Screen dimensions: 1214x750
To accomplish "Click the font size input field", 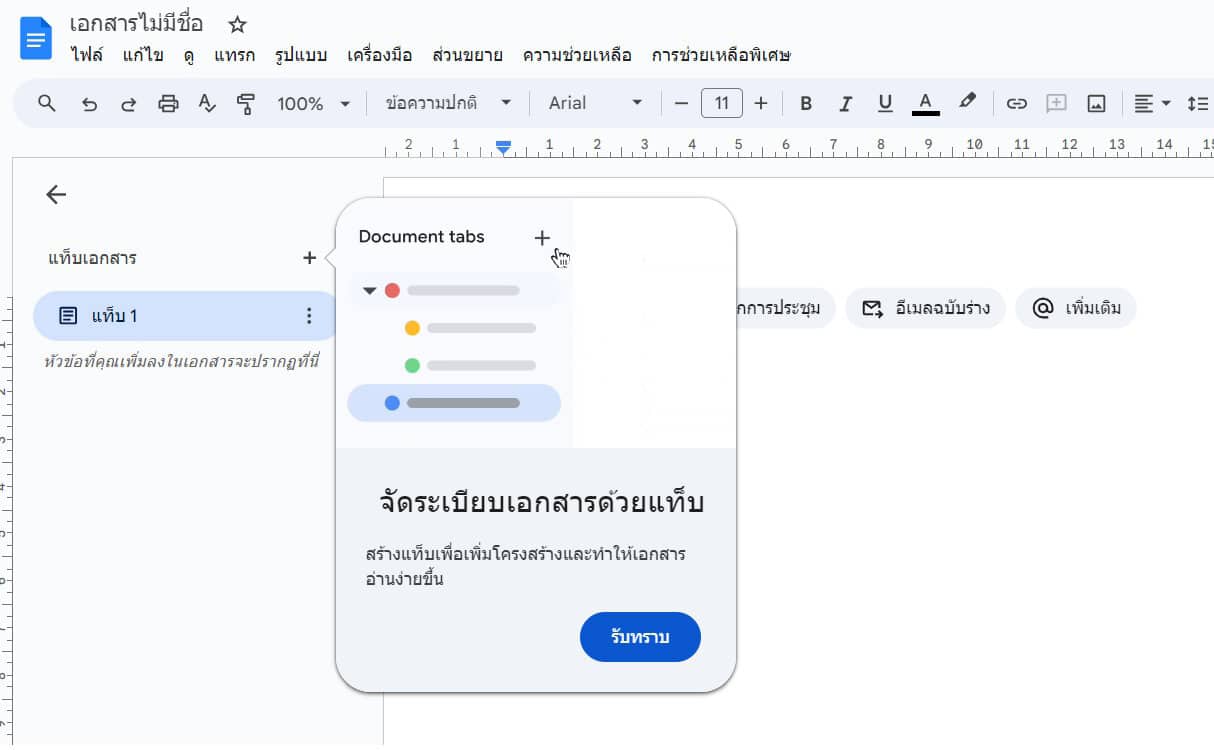I will pos(722,103).
